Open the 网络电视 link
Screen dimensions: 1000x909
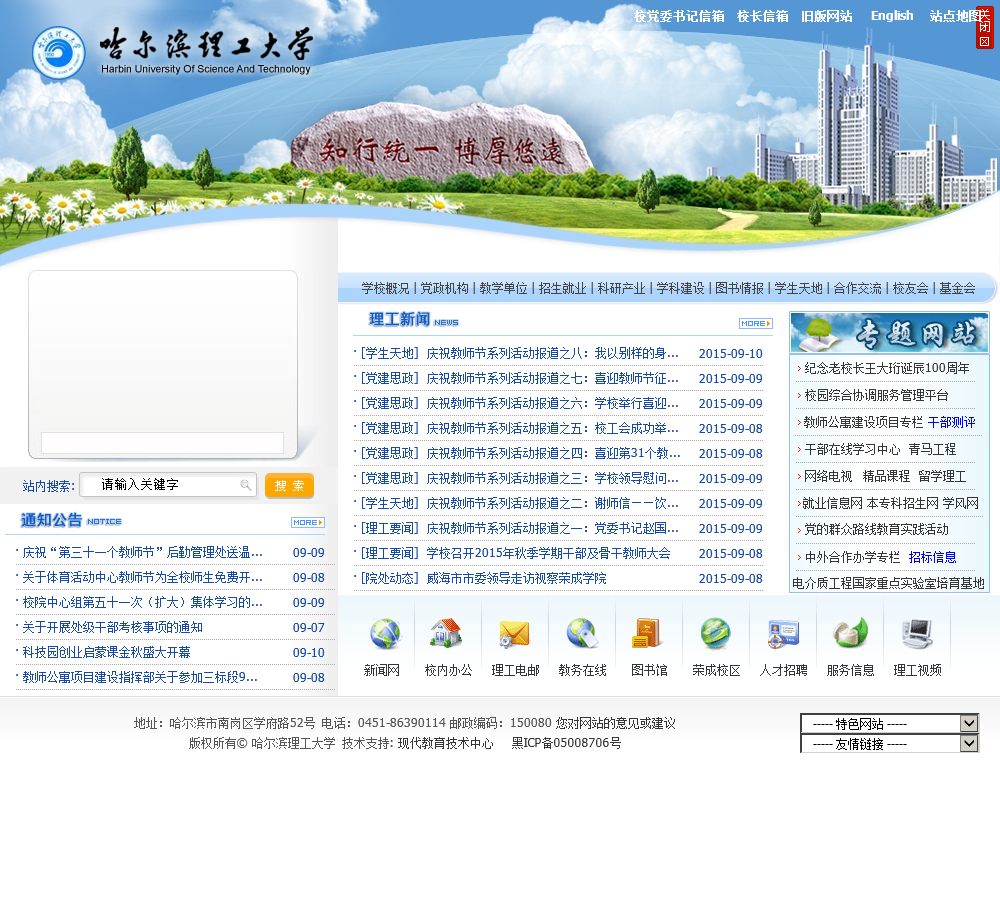[x=828, y=477]
